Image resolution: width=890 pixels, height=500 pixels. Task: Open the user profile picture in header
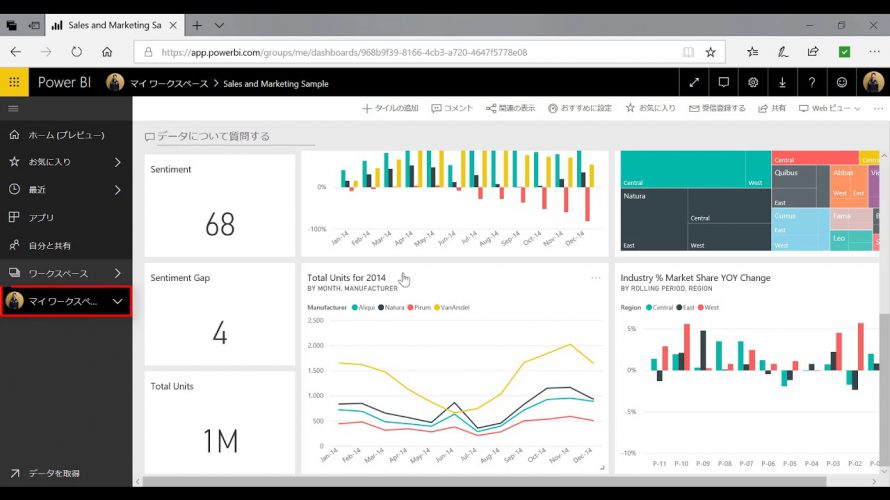click(874, 82)
